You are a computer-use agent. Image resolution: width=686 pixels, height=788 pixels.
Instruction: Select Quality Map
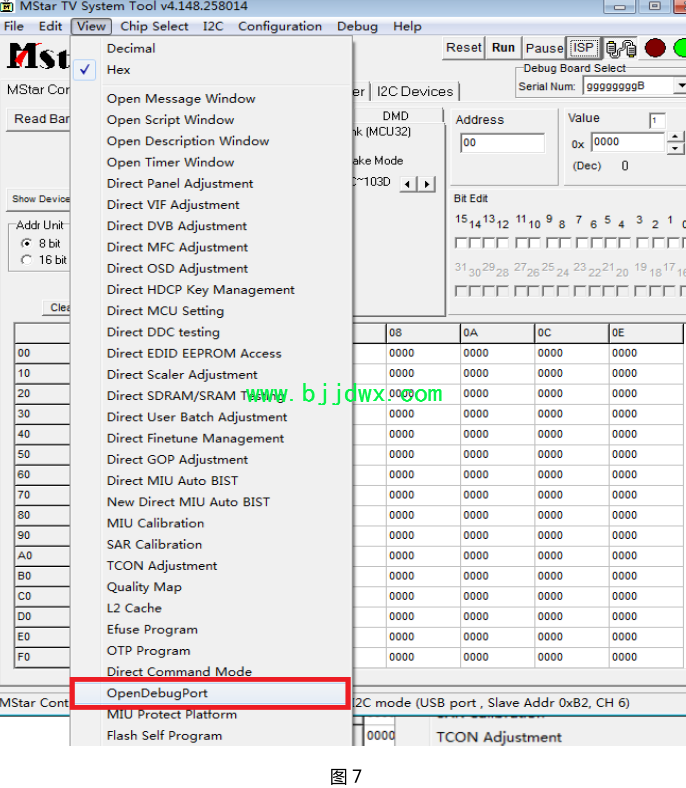coord(211,586)
